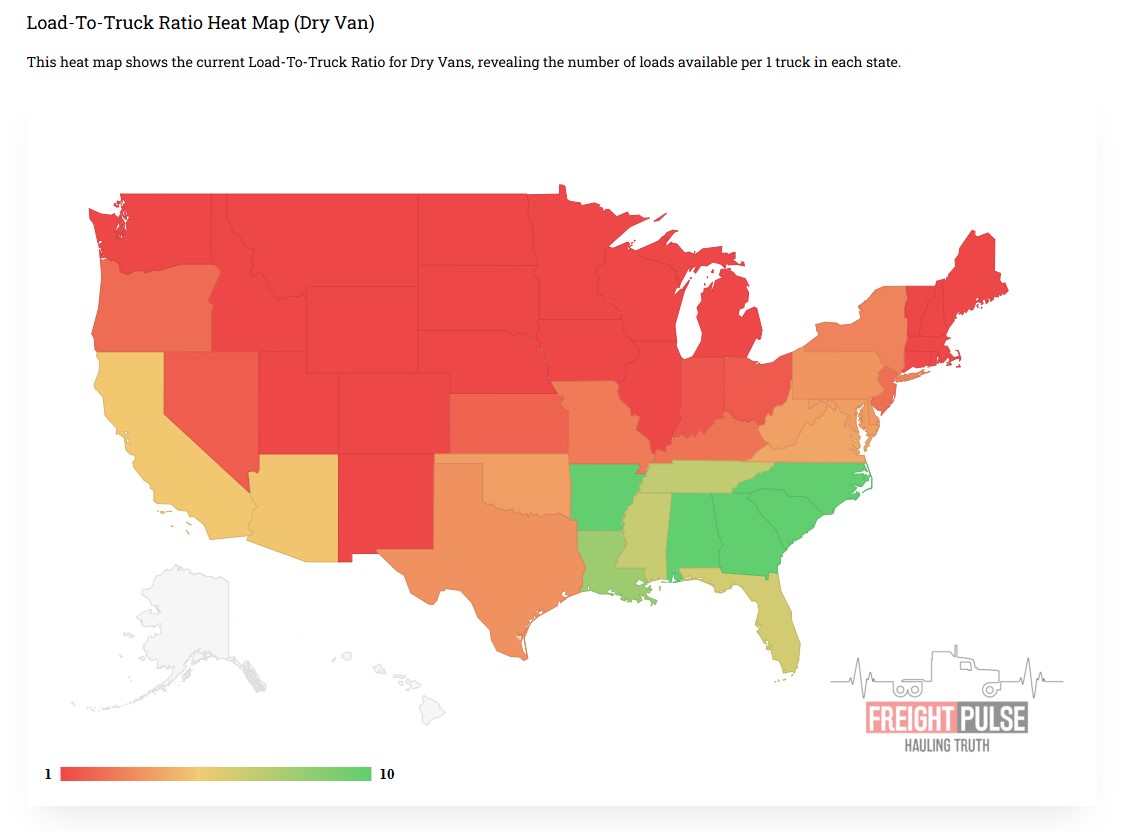The height and width of the screenshot is (833, 1127).
Task: Select the state of Nevada
Action: (205, 400)
